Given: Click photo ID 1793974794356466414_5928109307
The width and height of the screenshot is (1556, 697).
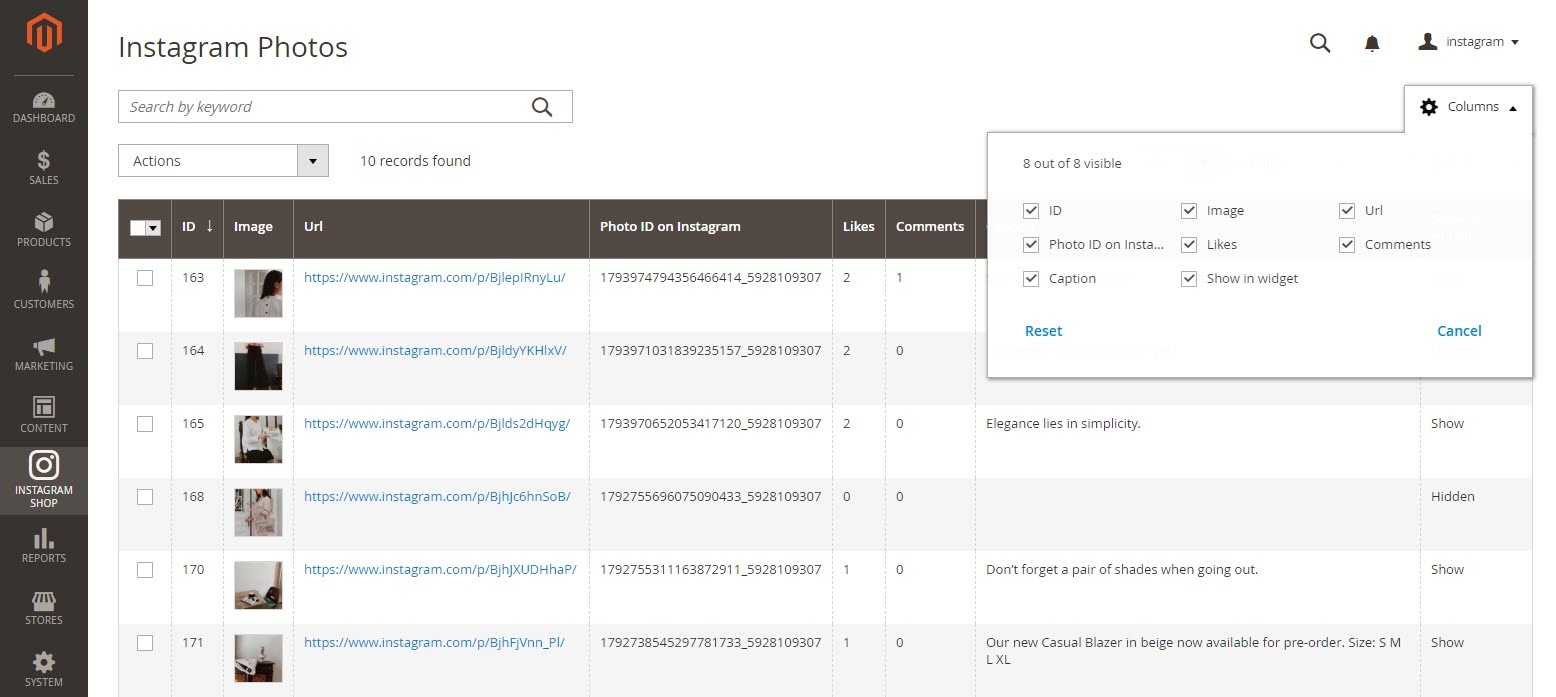Looking at the screenshot, I should (710, 278).
